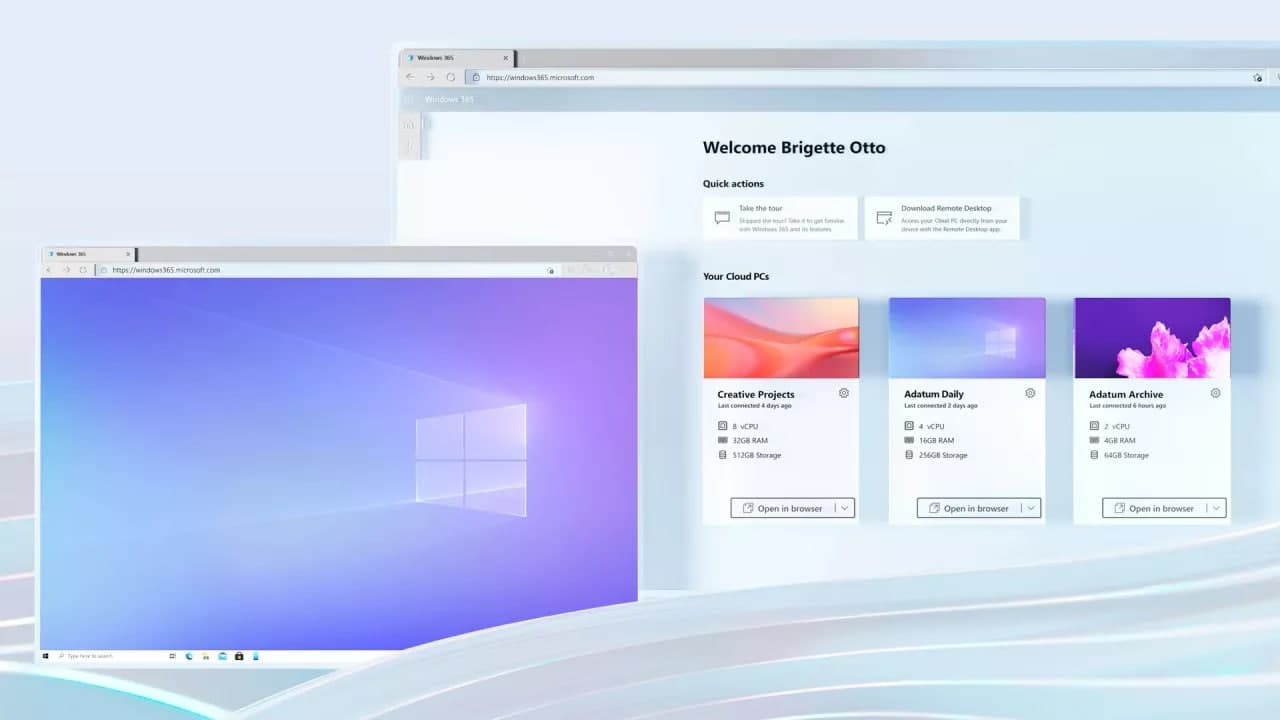Image resolution: width=1280 pixels, height=720 pixels.
Task: Expand Open in browser dropdown for Creative Projects
Action: click(845, 507)
